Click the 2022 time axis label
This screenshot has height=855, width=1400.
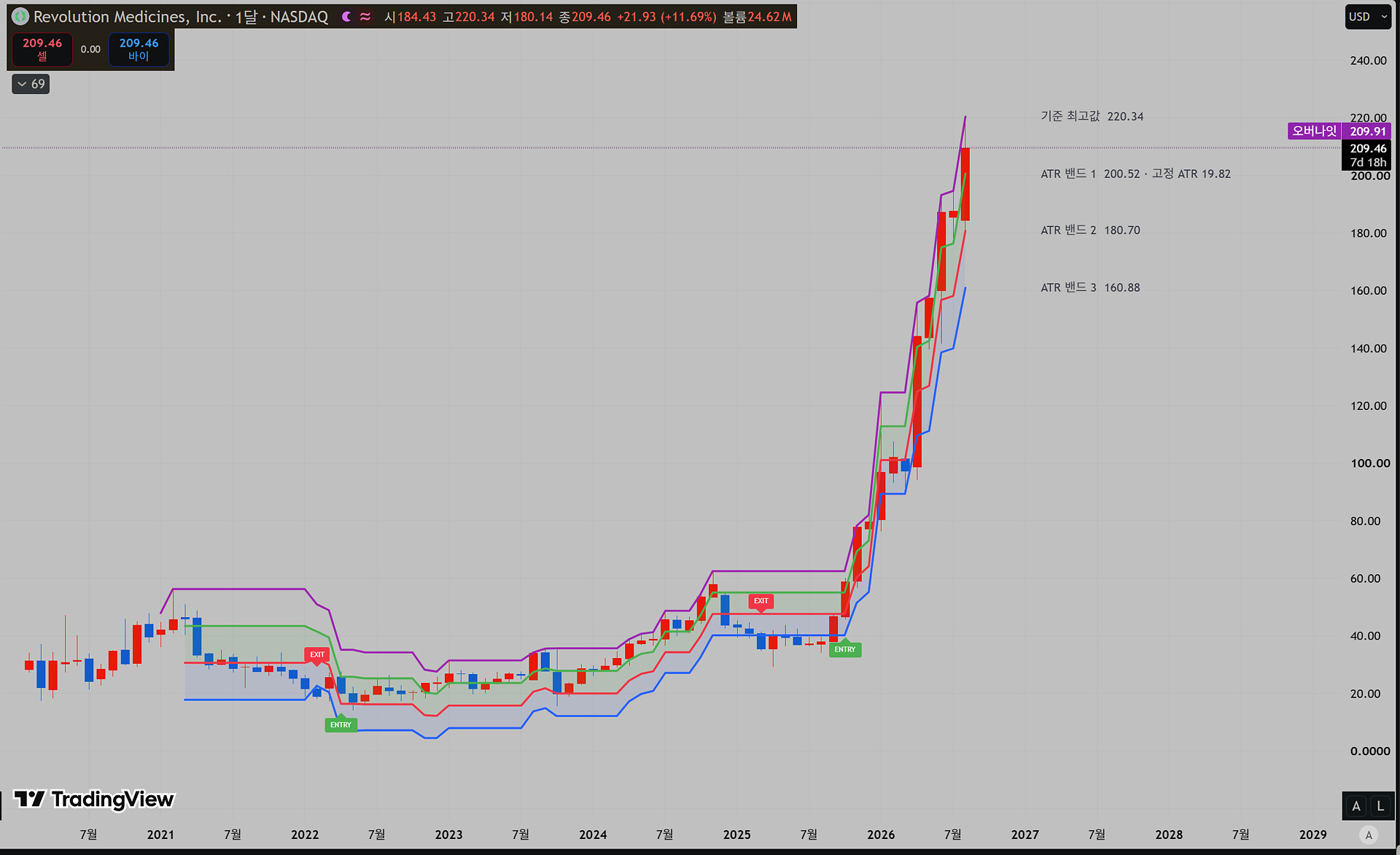pos(305,835)
